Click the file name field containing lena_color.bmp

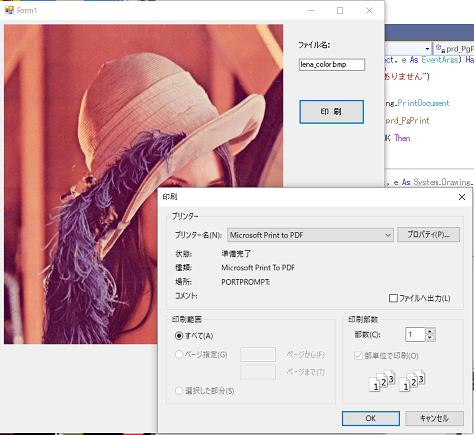click(x=332, y=64)
